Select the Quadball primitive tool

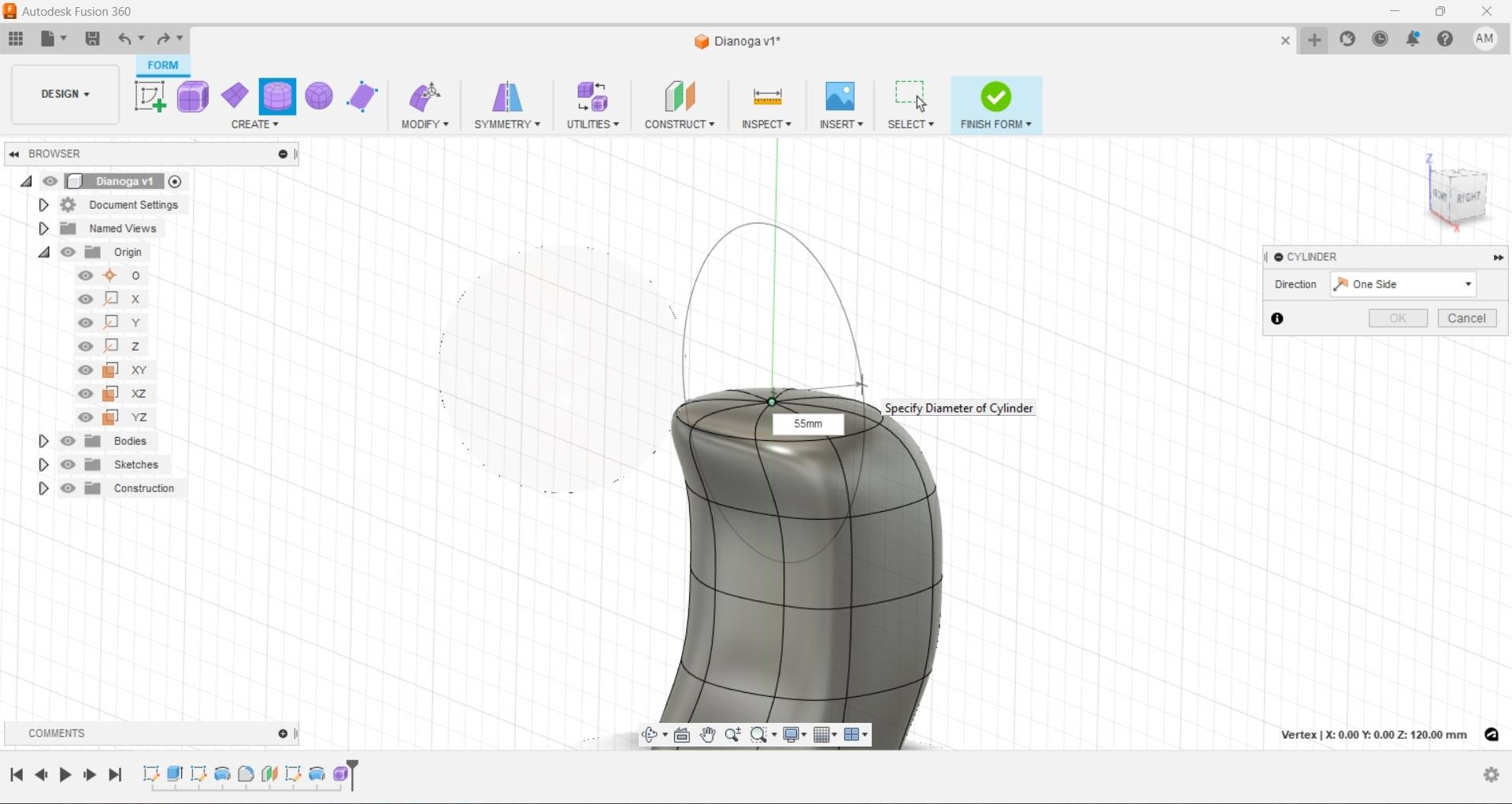pos(318,95)
